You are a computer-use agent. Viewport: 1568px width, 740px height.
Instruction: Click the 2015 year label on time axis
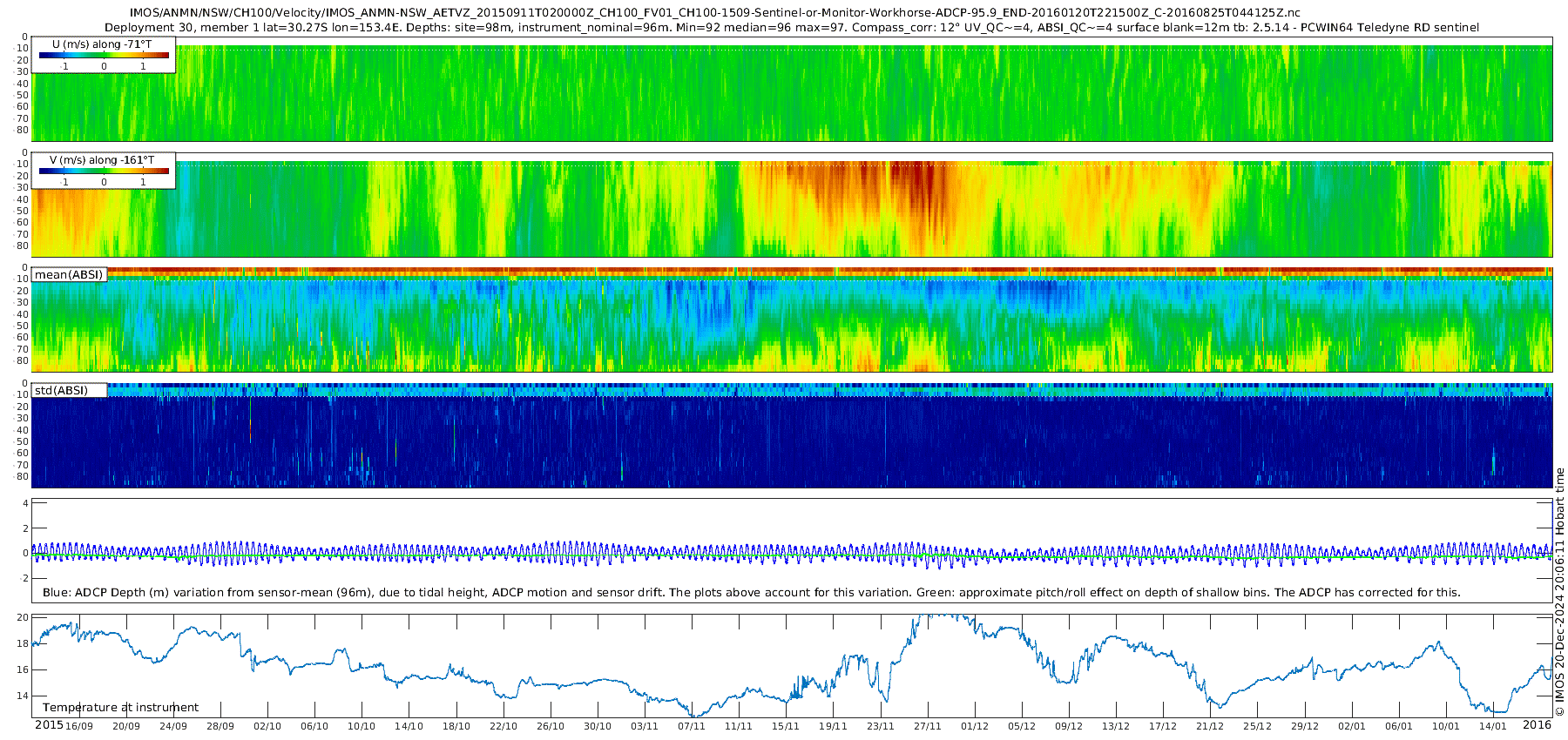(x=49, y=725)
